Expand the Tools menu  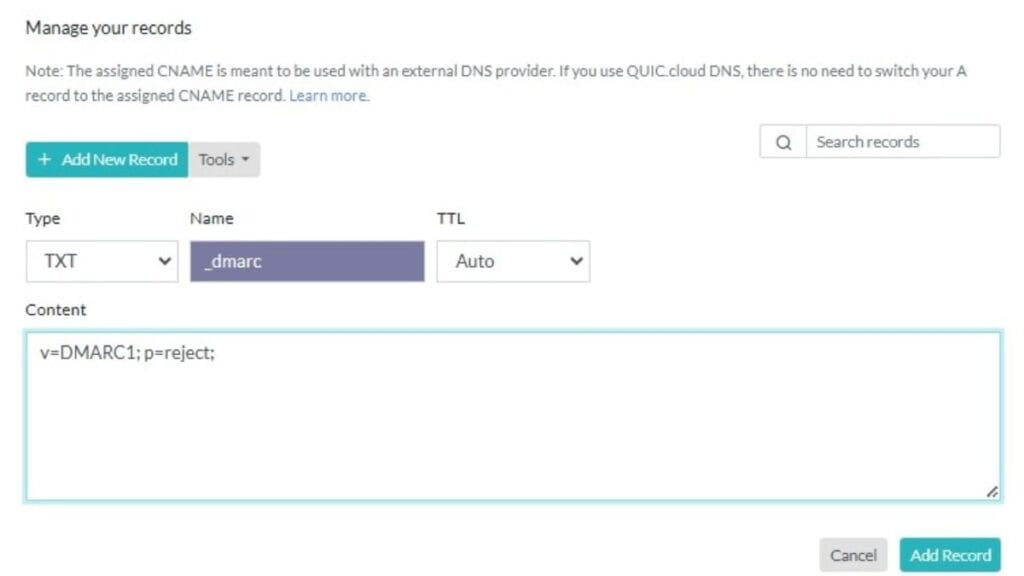pyautogui.click(x=225, y=159)
